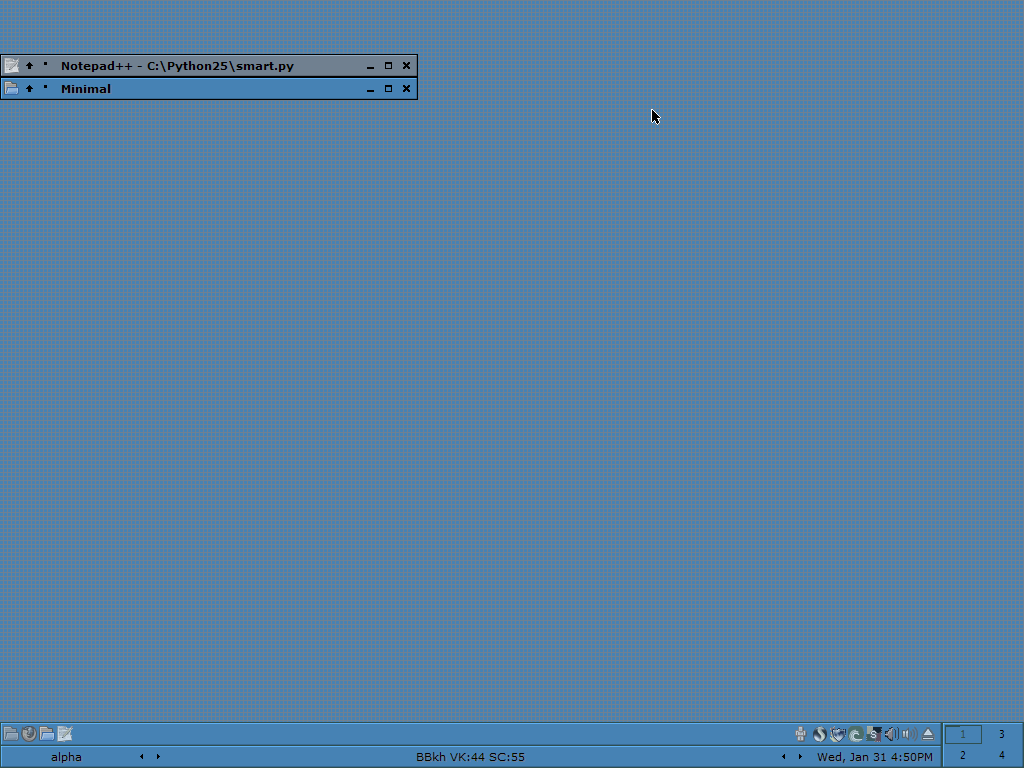
Task: Maximize the Minimal window
Action: [x=388, y=89]
